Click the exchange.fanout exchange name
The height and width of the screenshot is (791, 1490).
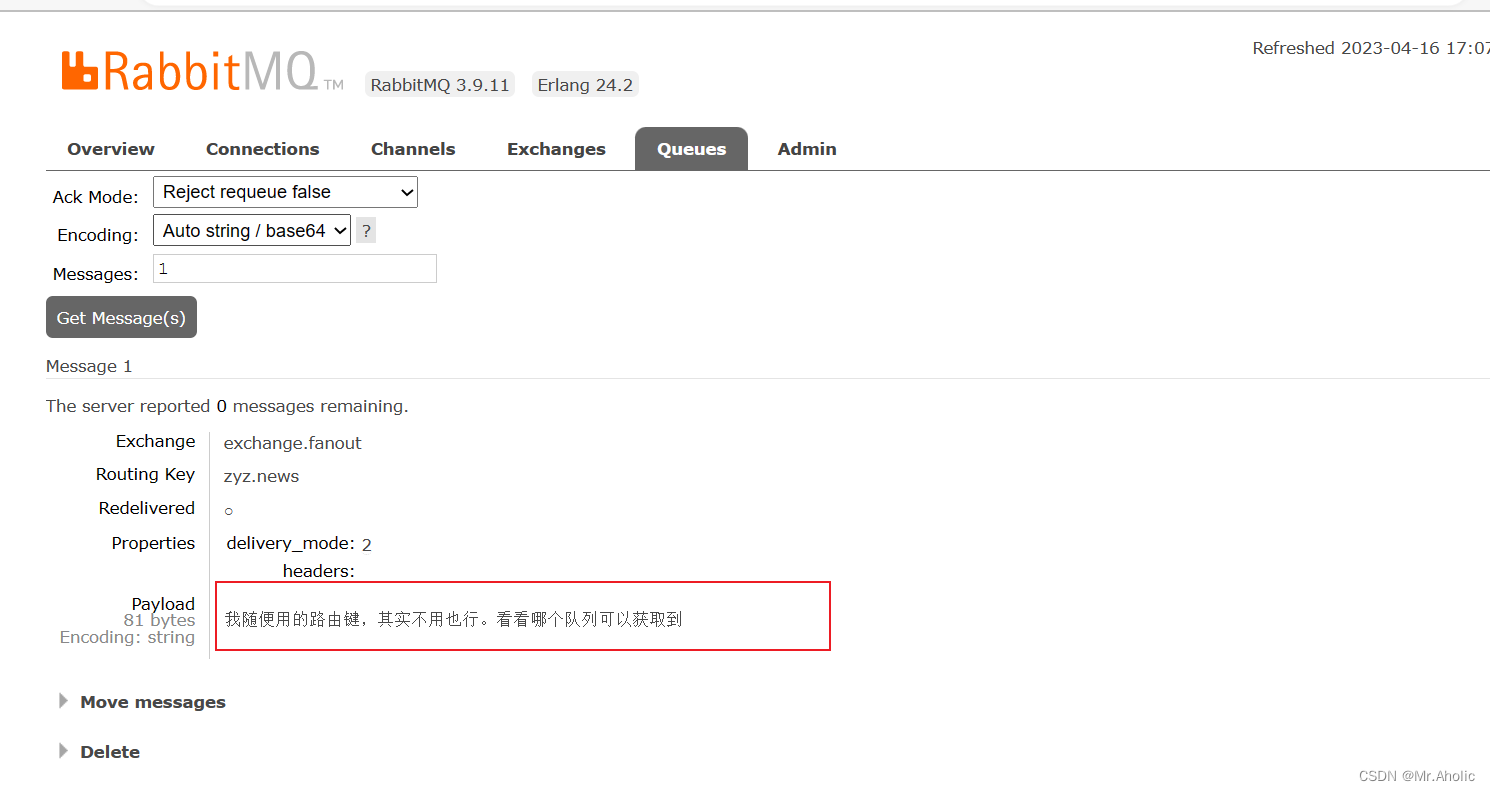(293, 443)
